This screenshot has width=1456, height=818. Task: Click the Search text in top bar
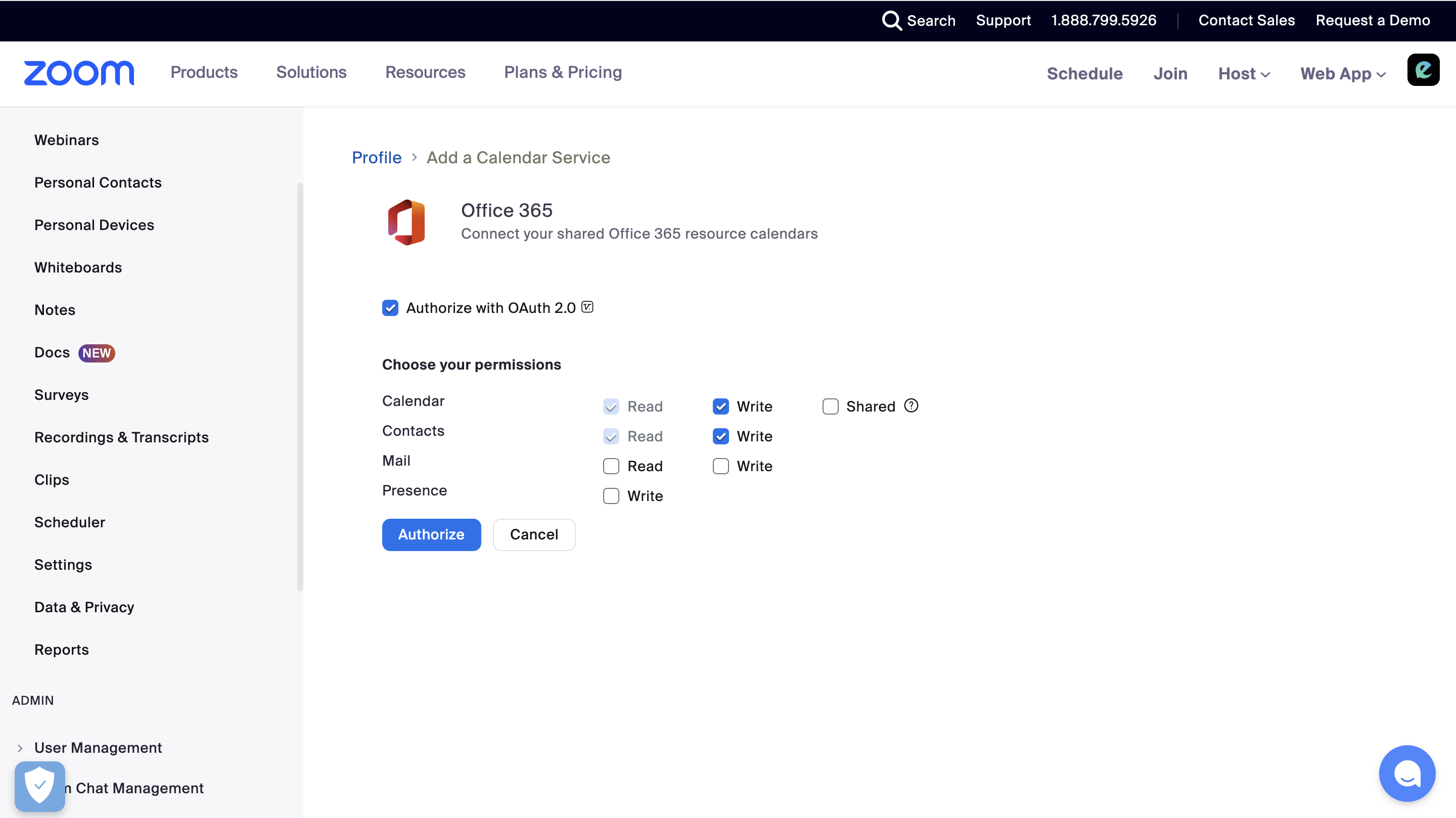click(931, 20)
